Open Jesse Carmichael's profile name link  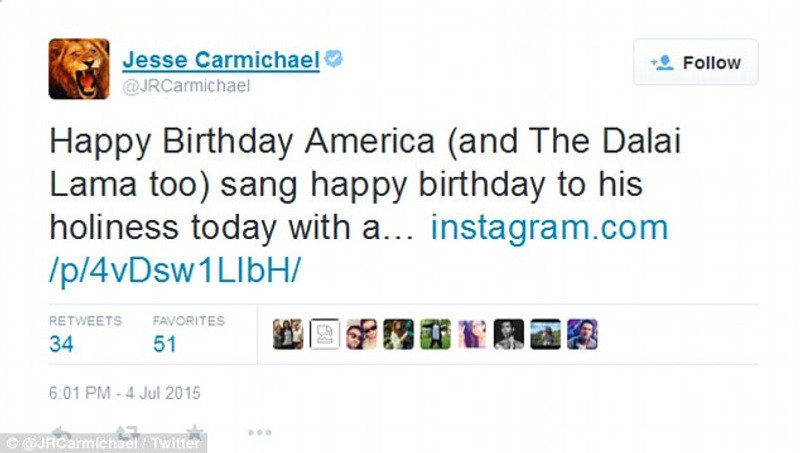click(x=221, y=60)
